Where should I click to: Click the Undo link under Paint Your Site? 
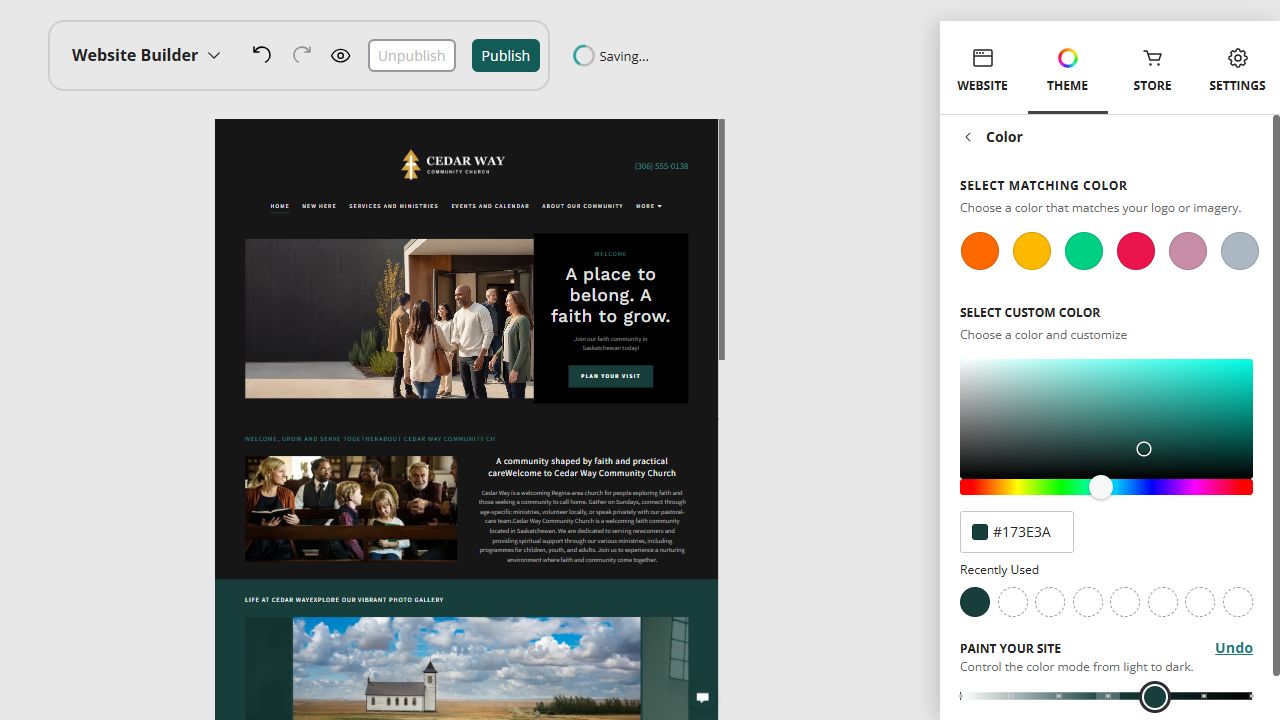[1234, 648]
